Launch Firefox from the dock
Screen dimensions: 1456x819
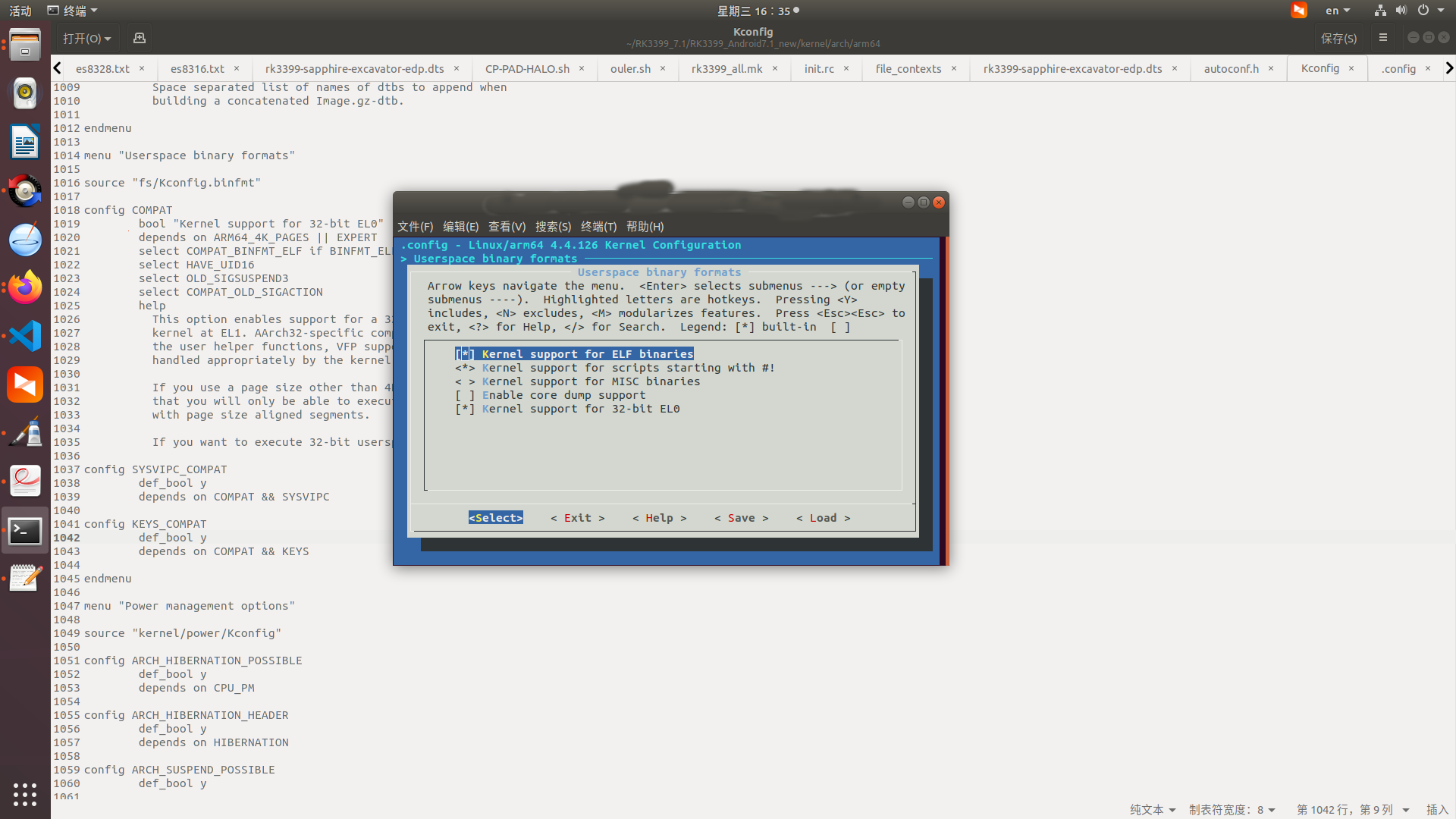[25, 287]
